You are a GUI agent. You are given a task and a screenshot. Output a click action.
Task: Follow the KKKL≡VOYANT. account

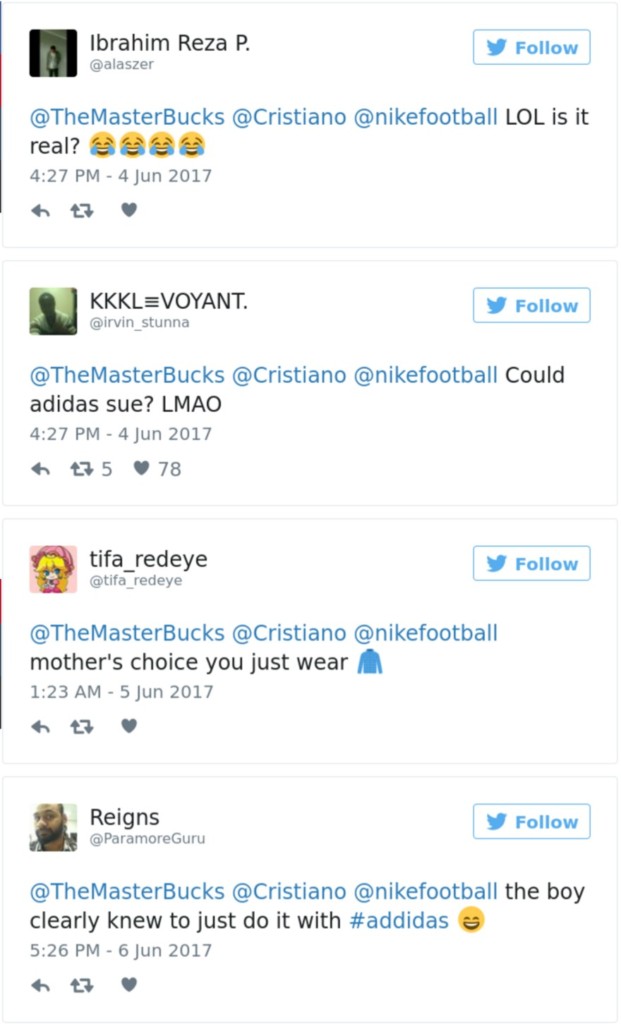point(531,305)
